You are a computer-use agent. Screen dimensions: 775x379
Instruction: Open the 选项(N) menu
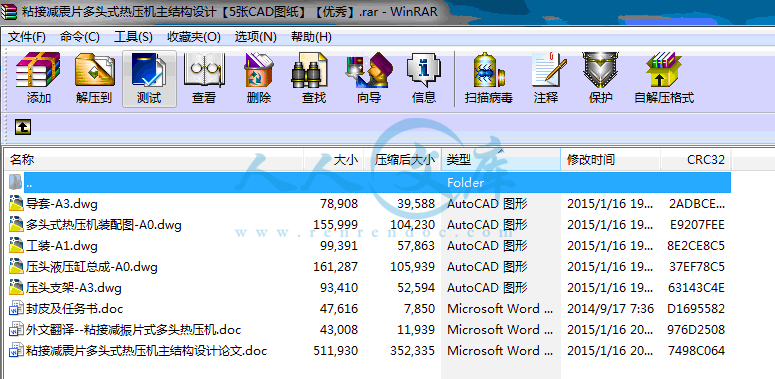255,37
